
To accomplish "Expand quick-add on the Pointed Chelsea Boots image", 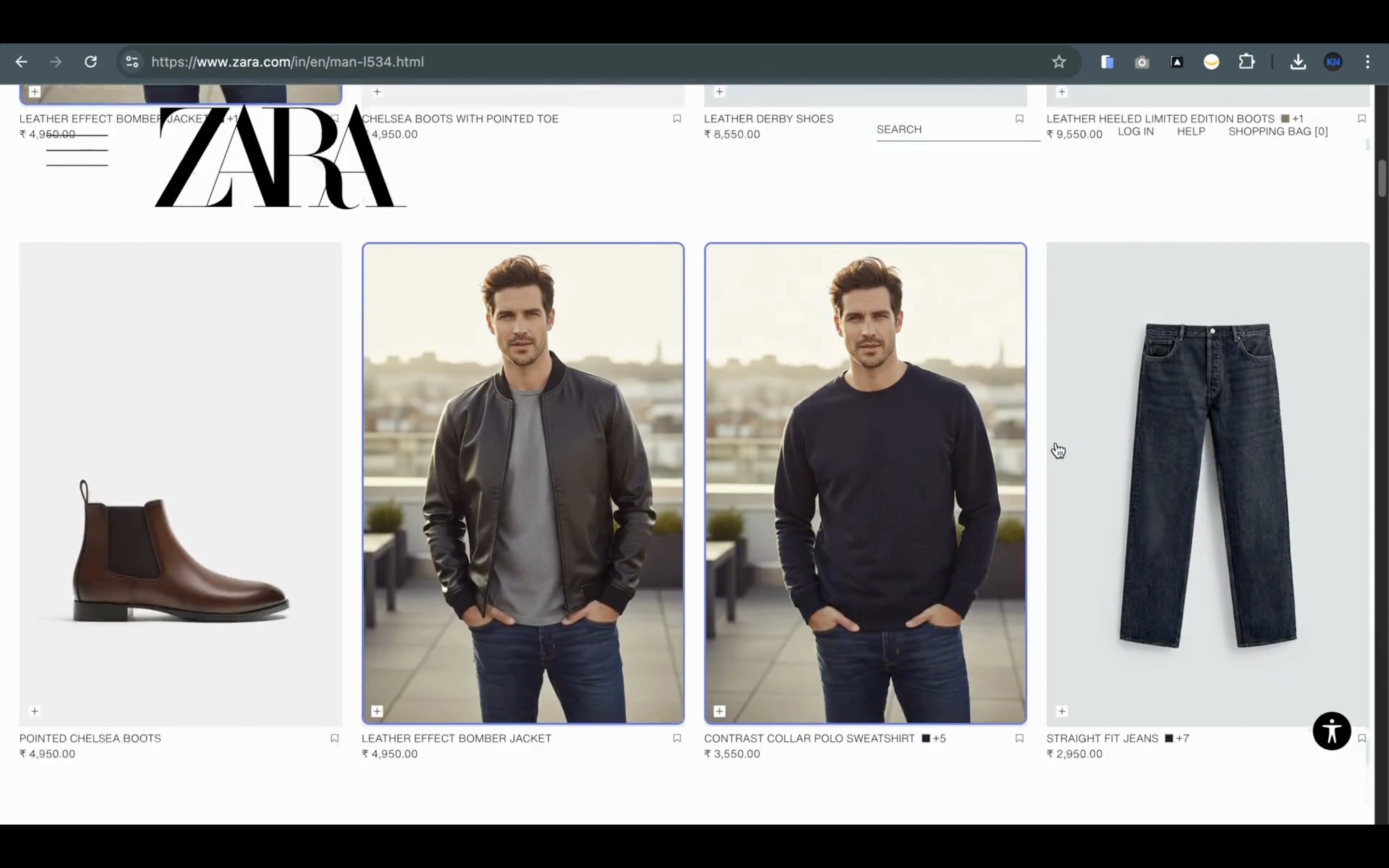I will pos(34,711).
